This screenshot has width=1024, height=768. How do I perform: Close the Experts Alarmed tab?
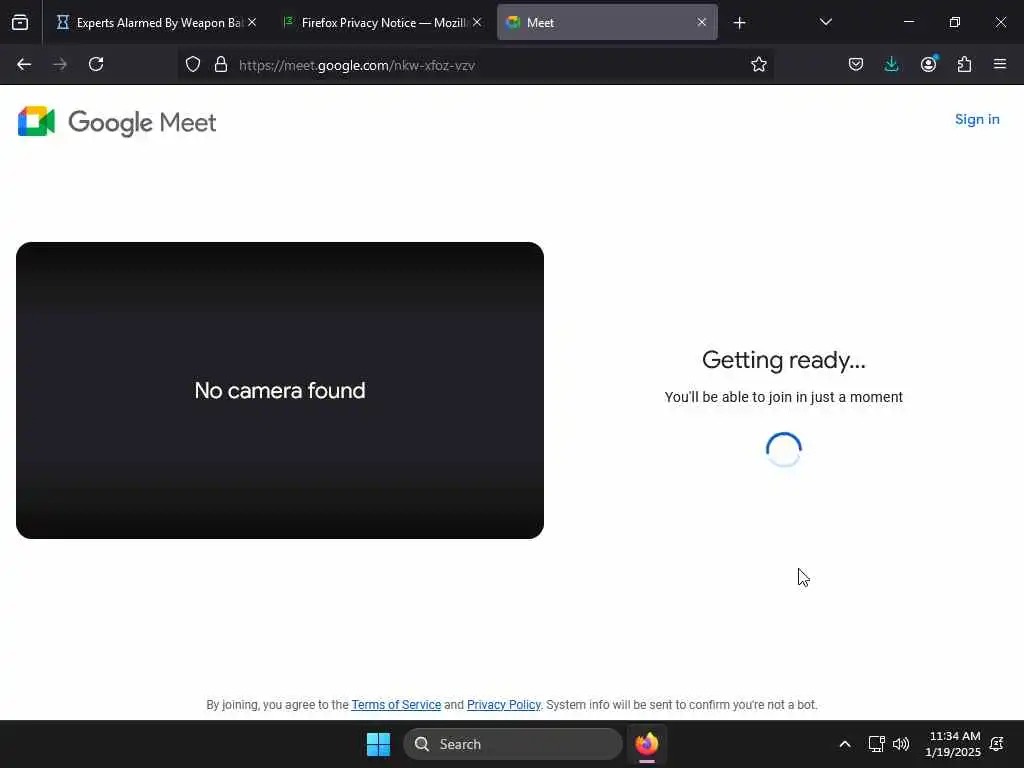coord(252,22)
